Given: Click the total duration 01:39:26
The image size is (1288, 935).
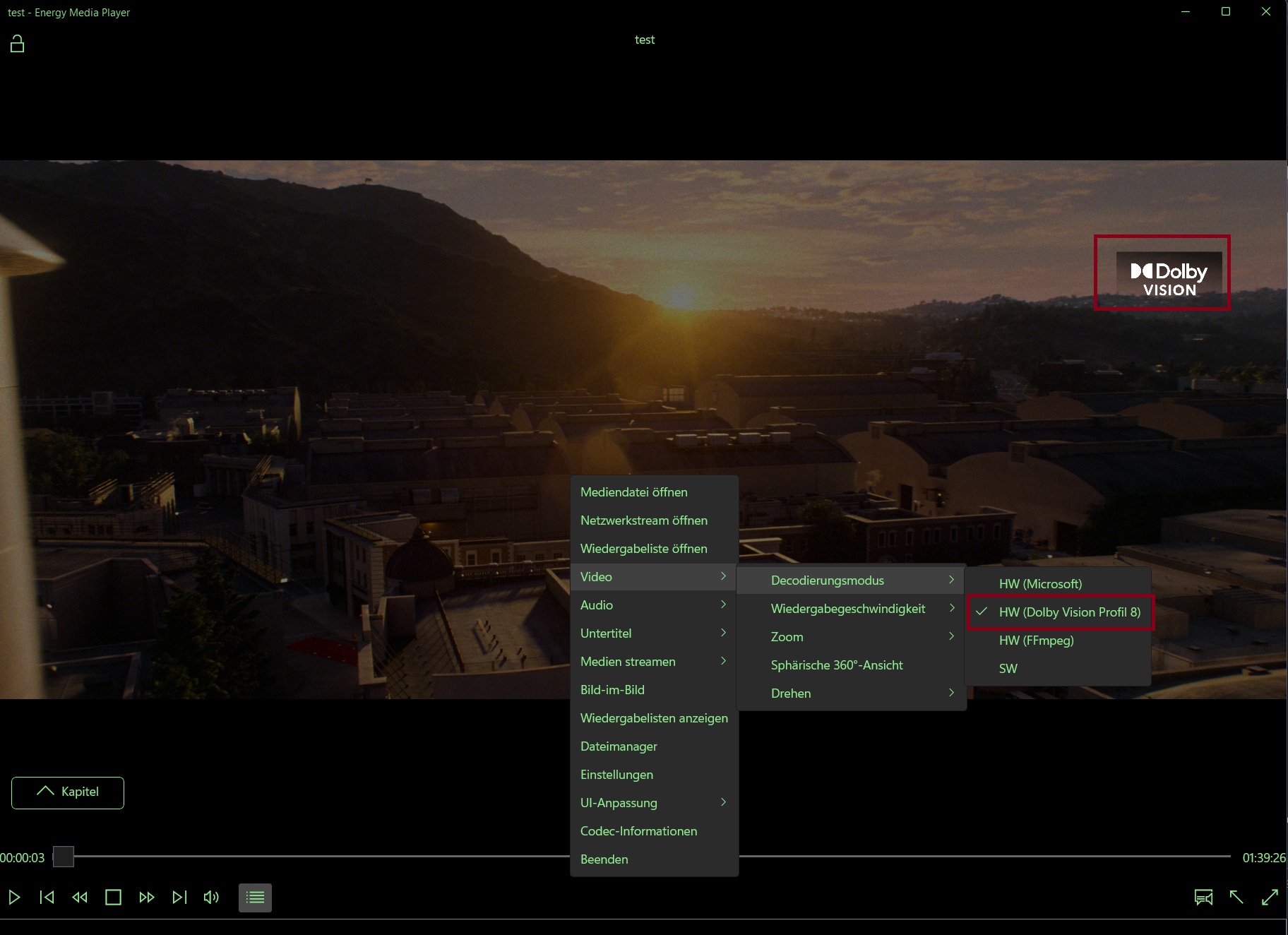Looking at the screenshot, I should click(x=1264, y=858).
